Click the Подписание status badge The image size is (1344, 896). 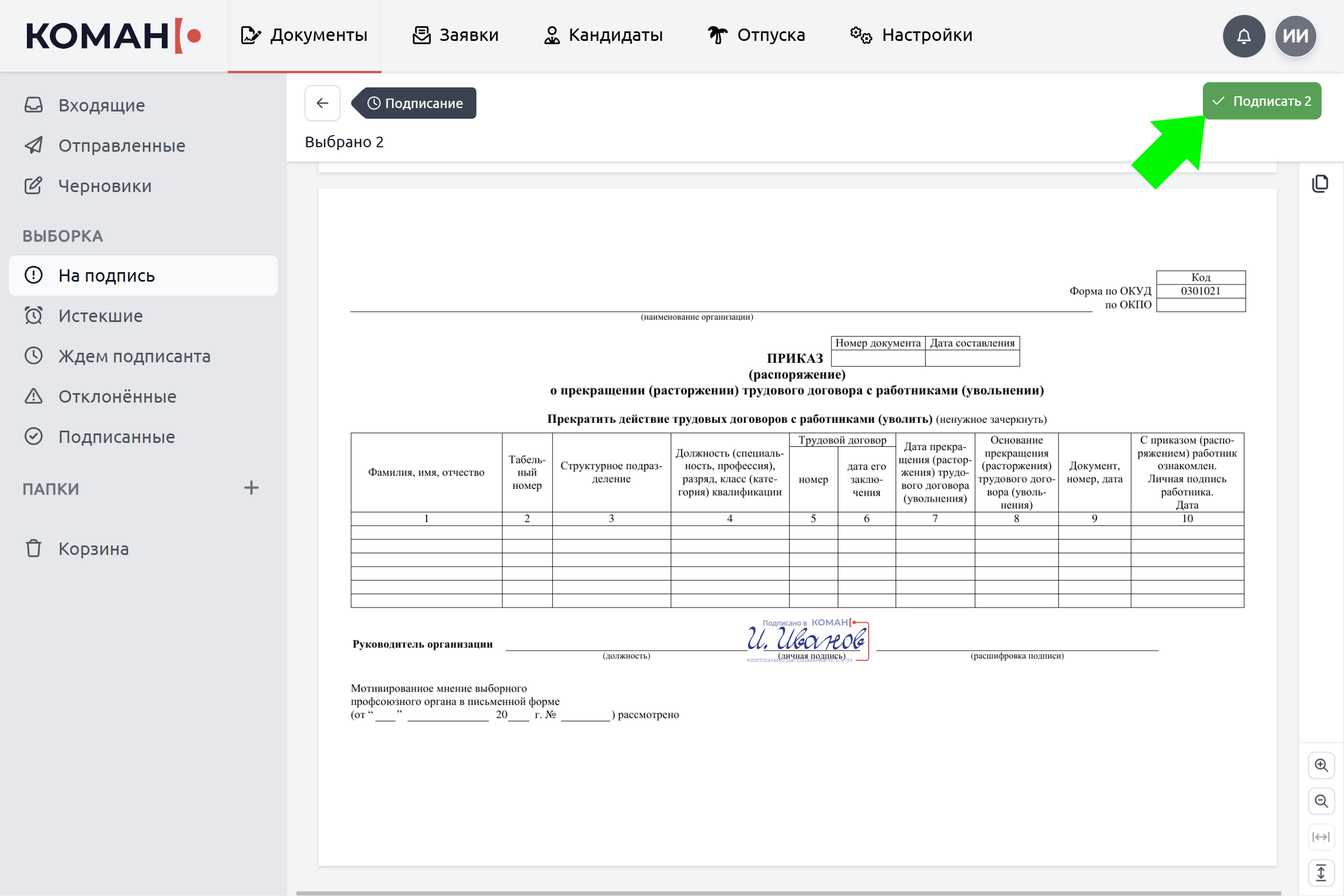[x=415, y=104]
